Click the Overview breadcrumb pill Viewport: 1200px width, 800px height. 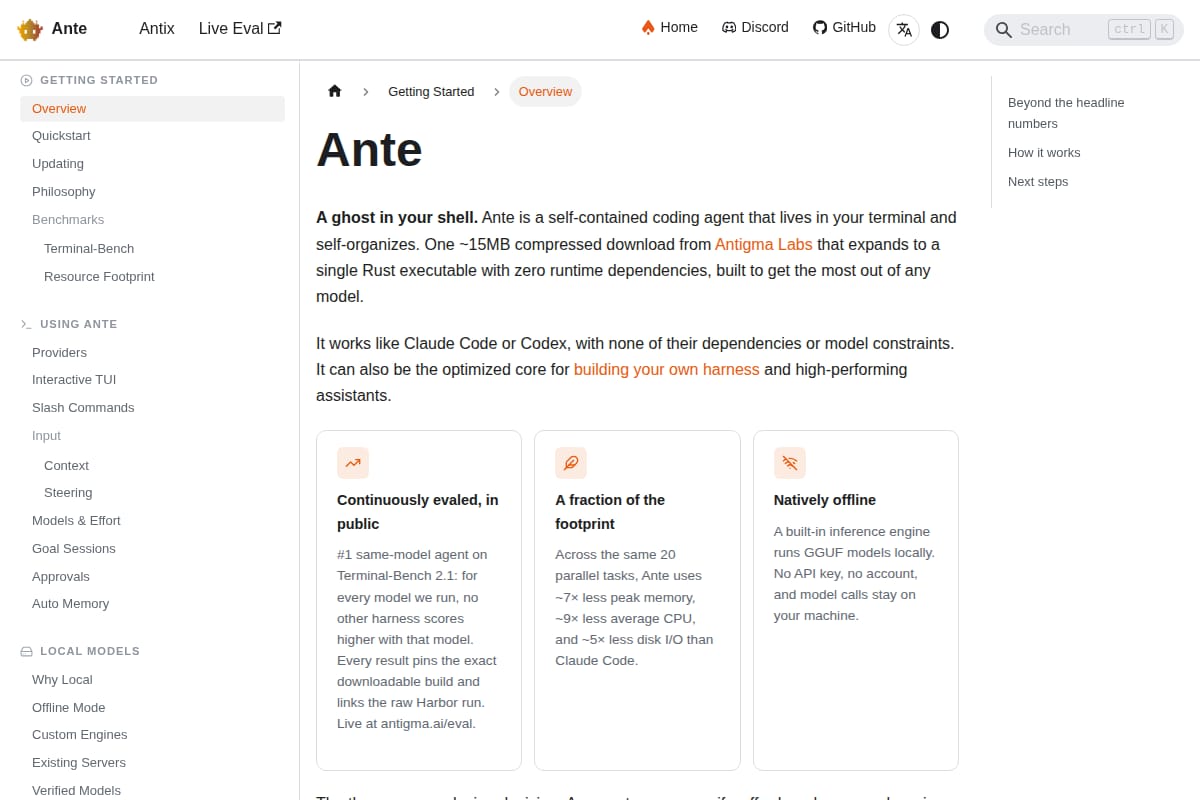click(x=545, y=92)
